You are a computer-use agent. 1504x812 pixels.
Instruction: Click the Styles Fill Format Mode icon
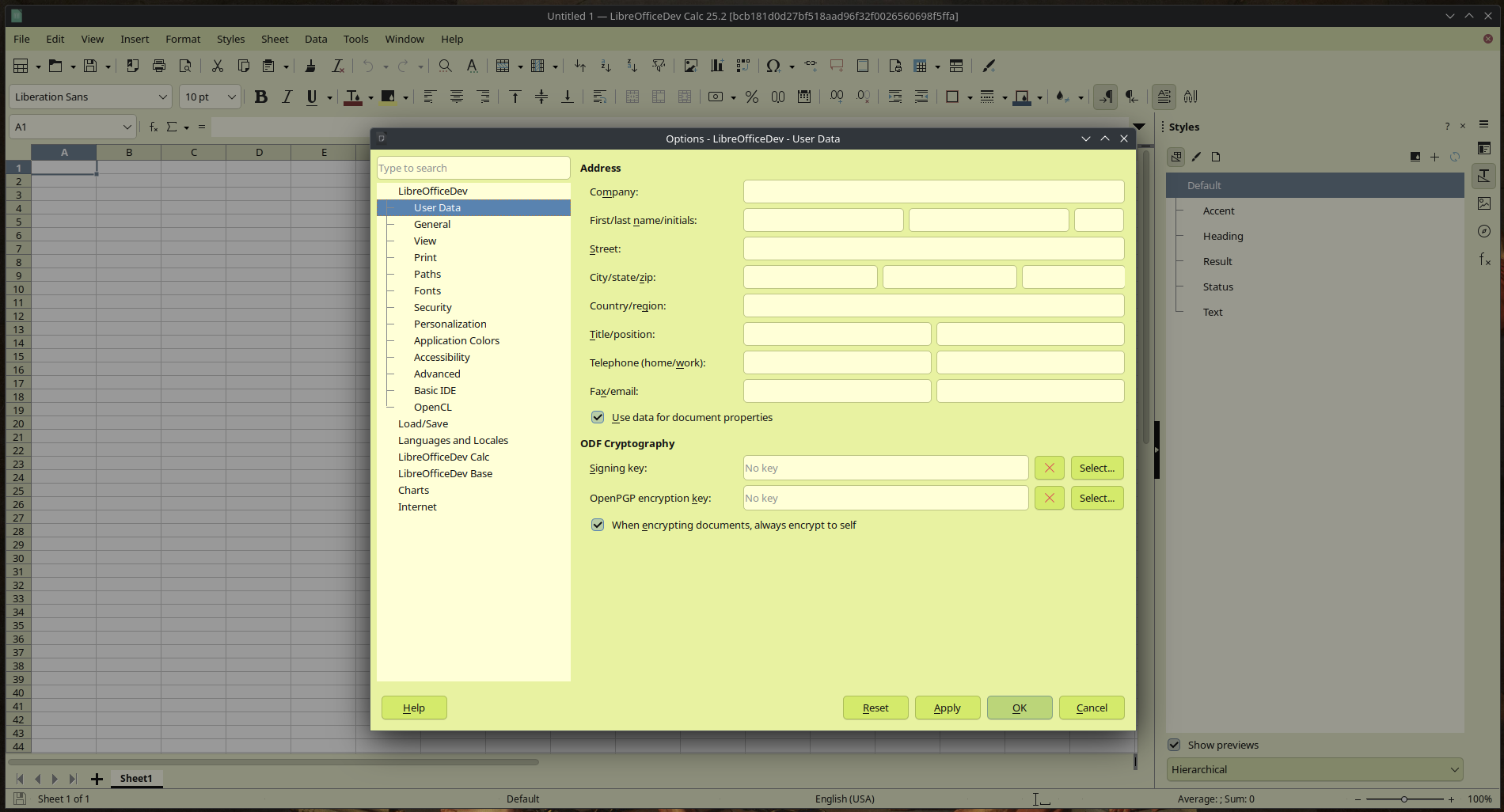click(1415, 157)
